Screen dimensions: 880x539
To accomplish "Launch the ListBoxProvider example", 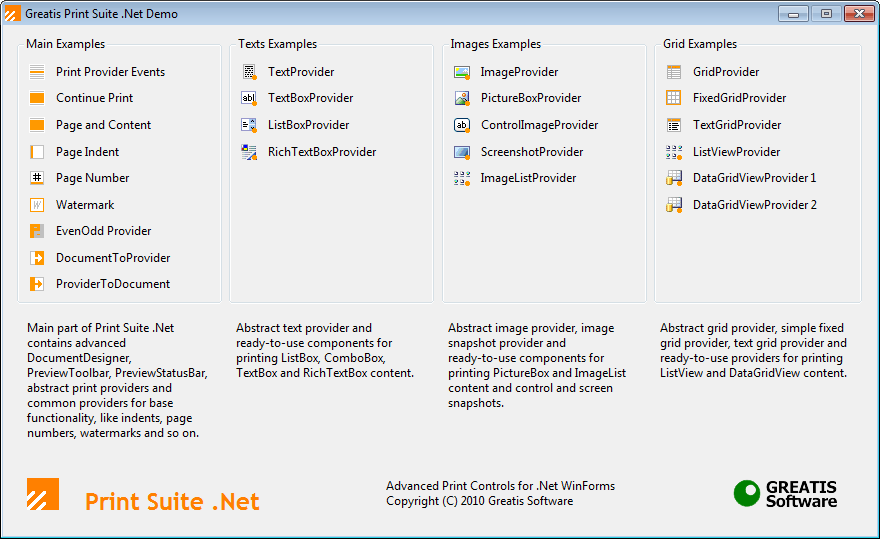I will [x=308, y=125].
